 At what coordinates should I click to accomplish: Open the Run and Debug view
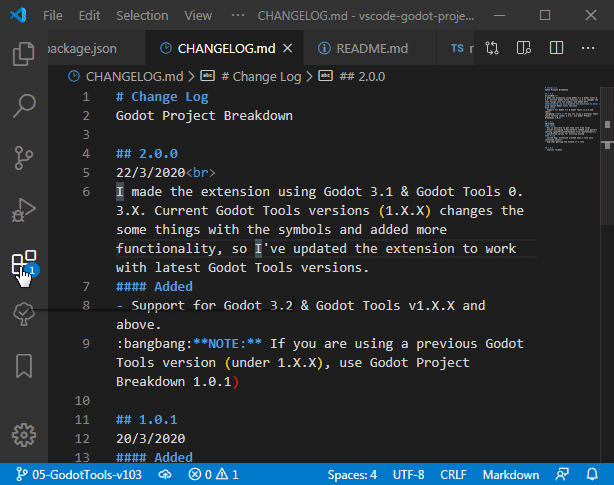tap(24, 209)
